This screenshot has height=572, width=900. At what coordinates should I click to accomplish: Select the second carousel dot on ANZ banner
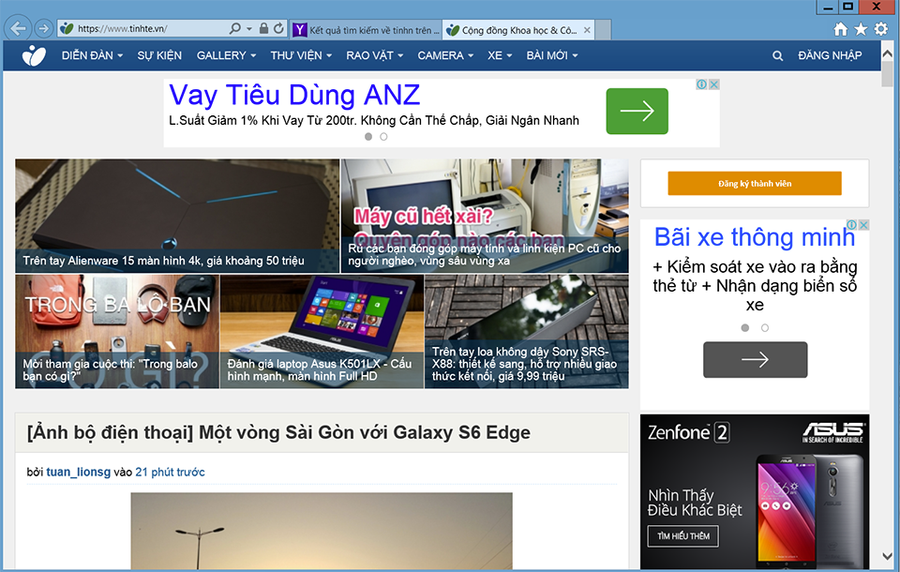(x=383, y=137)
